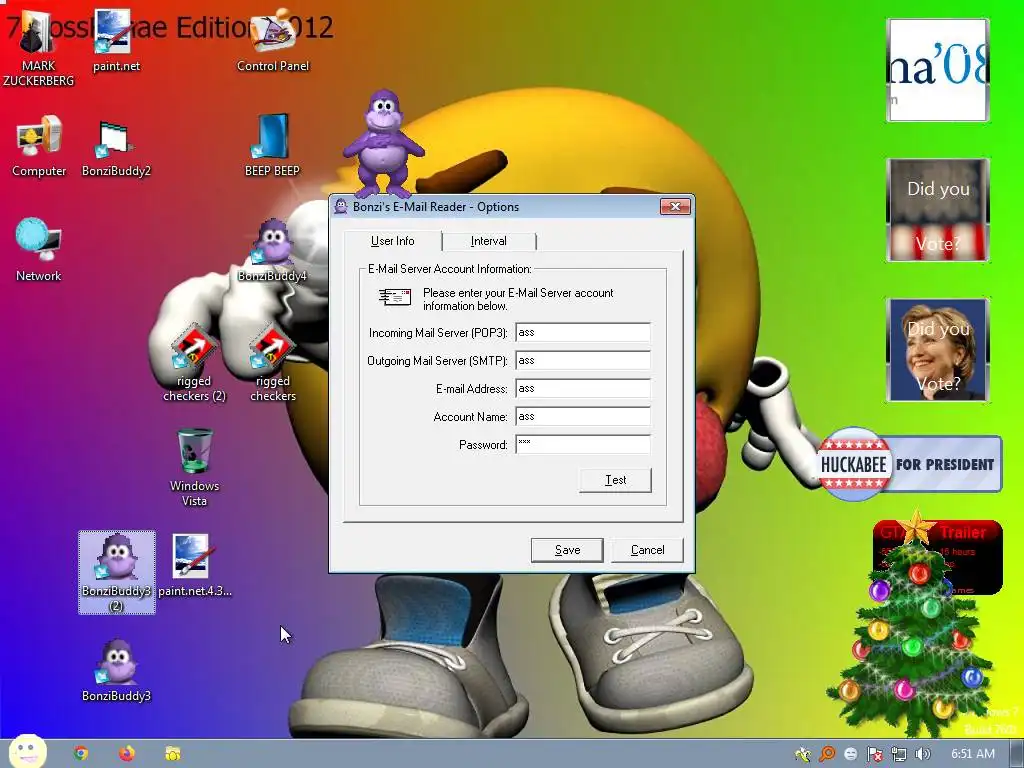Click the Show Desktop strip beside the clock
This screenshot has height=768, width=1024.
[x=1016, y=754]
